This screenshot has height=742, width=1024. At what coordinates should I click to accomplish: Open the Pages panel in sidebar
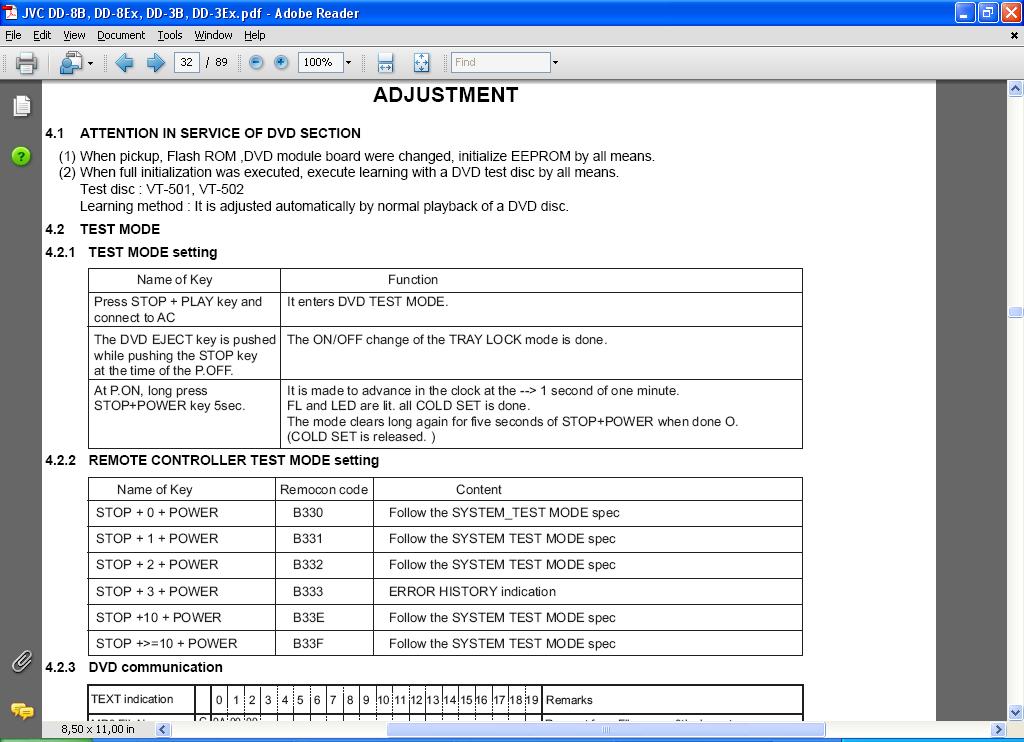tap(21, 106)
